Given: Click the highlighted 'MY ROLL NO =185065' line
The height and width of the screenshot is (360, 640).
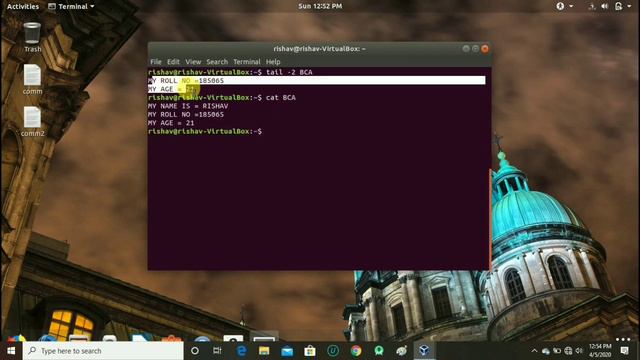Looking at the screenshot, I should coord(317,80).
